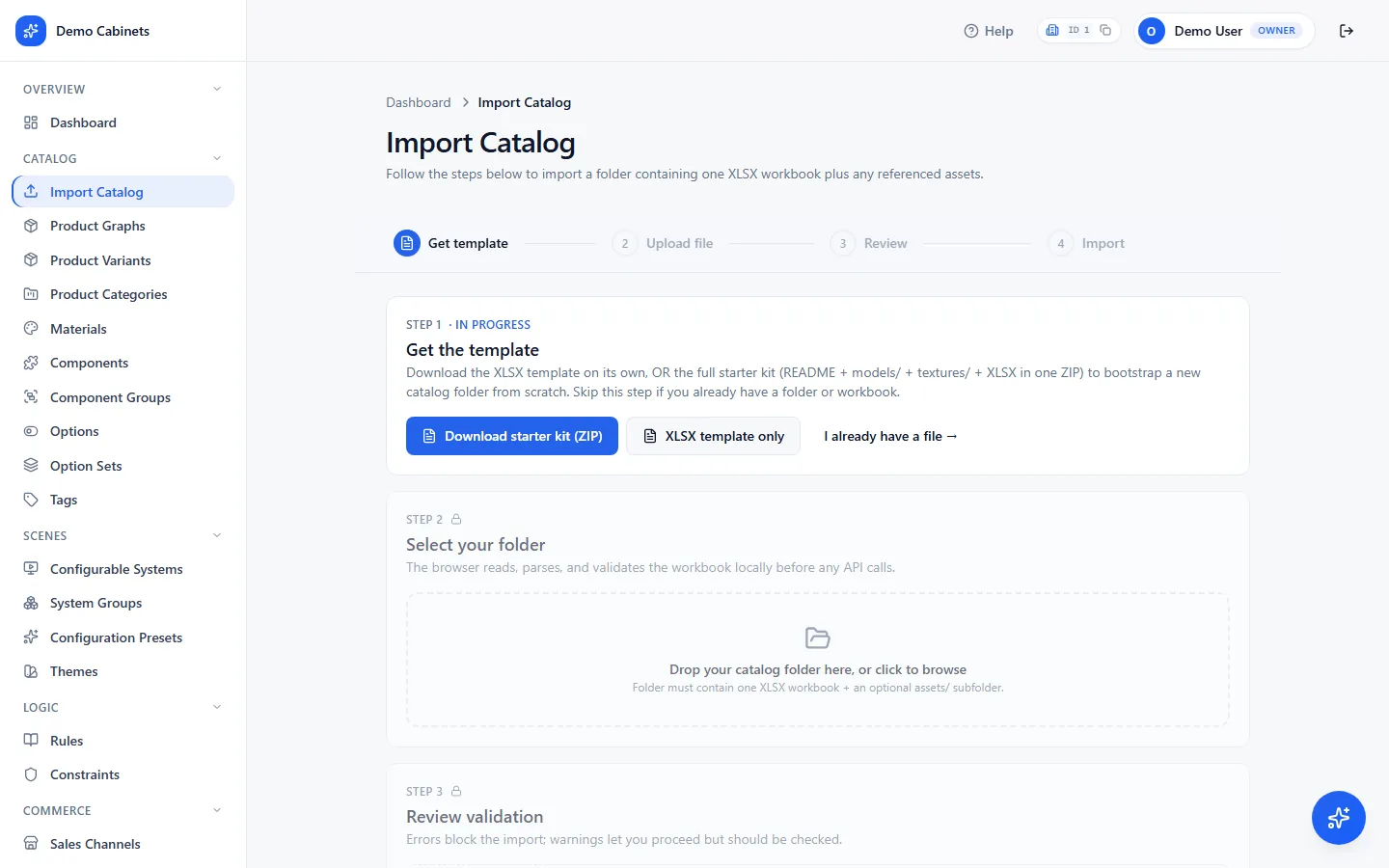Click the Product Variants icon
The height and width of the screenshot is (868, 1389).
pyautogui.click(x=31, y=260)
